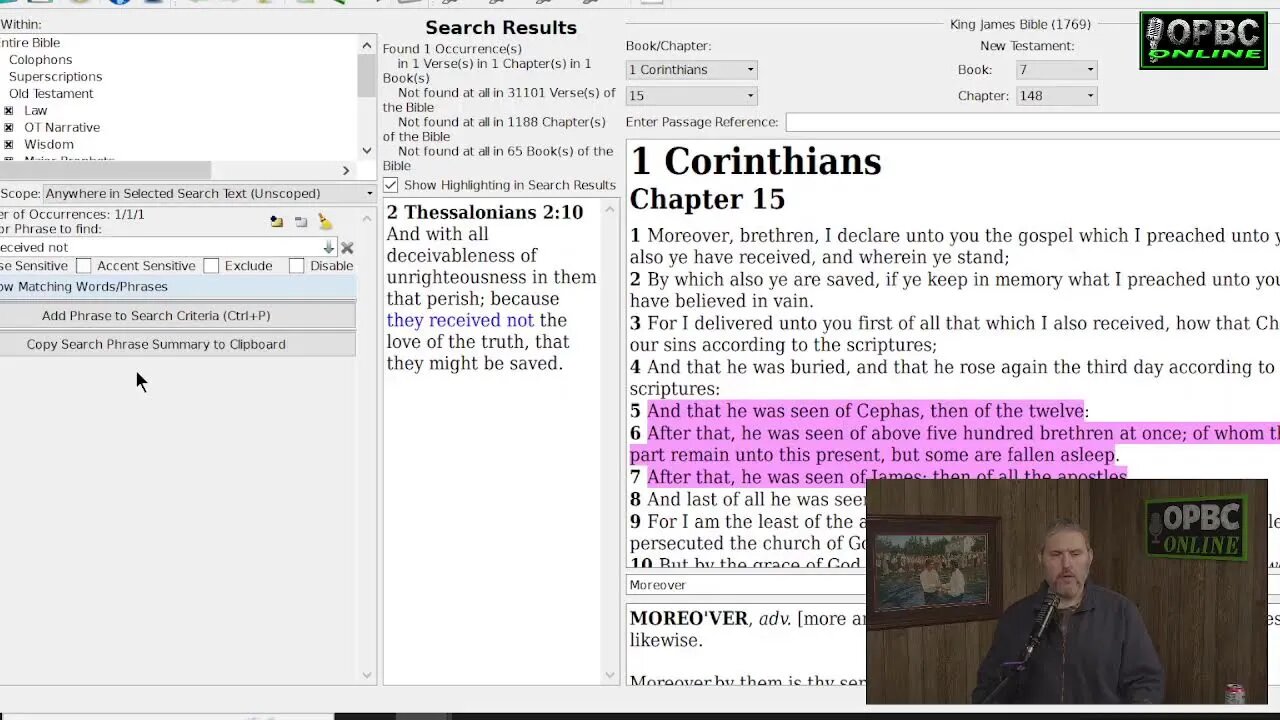Viewport: 1280px width, 720px height.
Task: Click the Within tree scroll-down arrow
Action: [366, 151]
